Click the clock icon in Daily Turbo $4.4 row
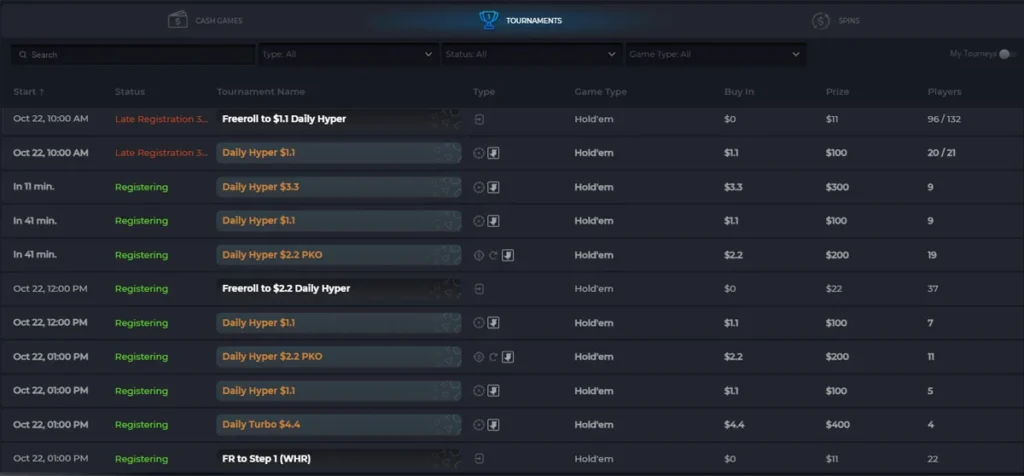Viewport: 1024px width, 476px height. [x=479, y=425]
